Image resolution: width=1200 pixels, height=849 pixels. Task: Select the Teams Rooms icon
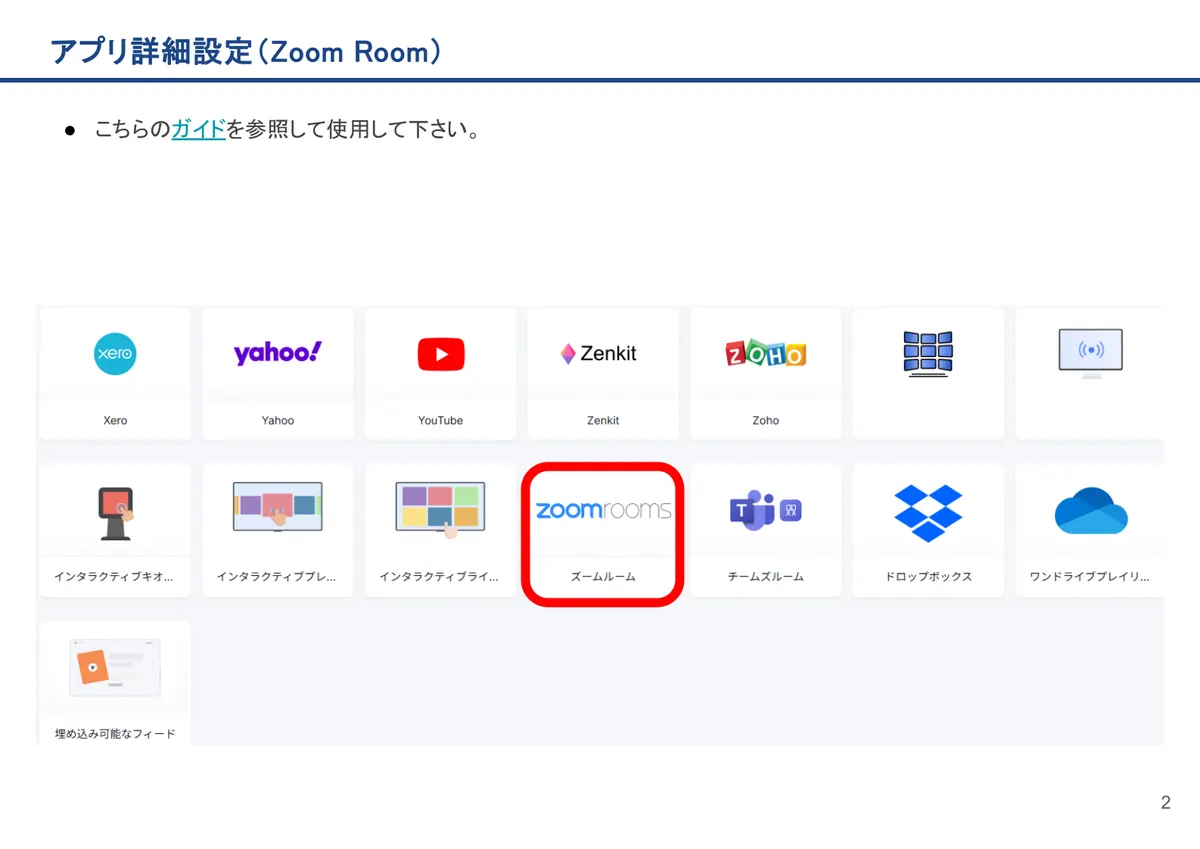[x=766, y=511]
